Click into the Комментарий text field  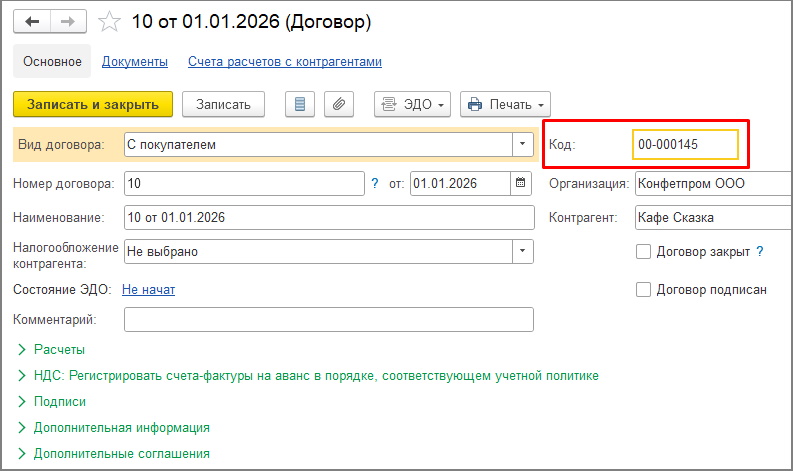[x=328, y=319]
